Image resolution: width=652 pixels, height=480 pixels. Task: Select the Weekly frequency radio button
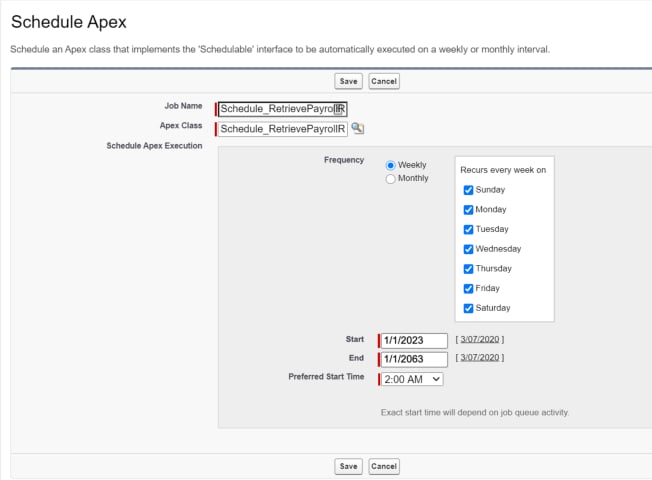[x=390, y=165]
